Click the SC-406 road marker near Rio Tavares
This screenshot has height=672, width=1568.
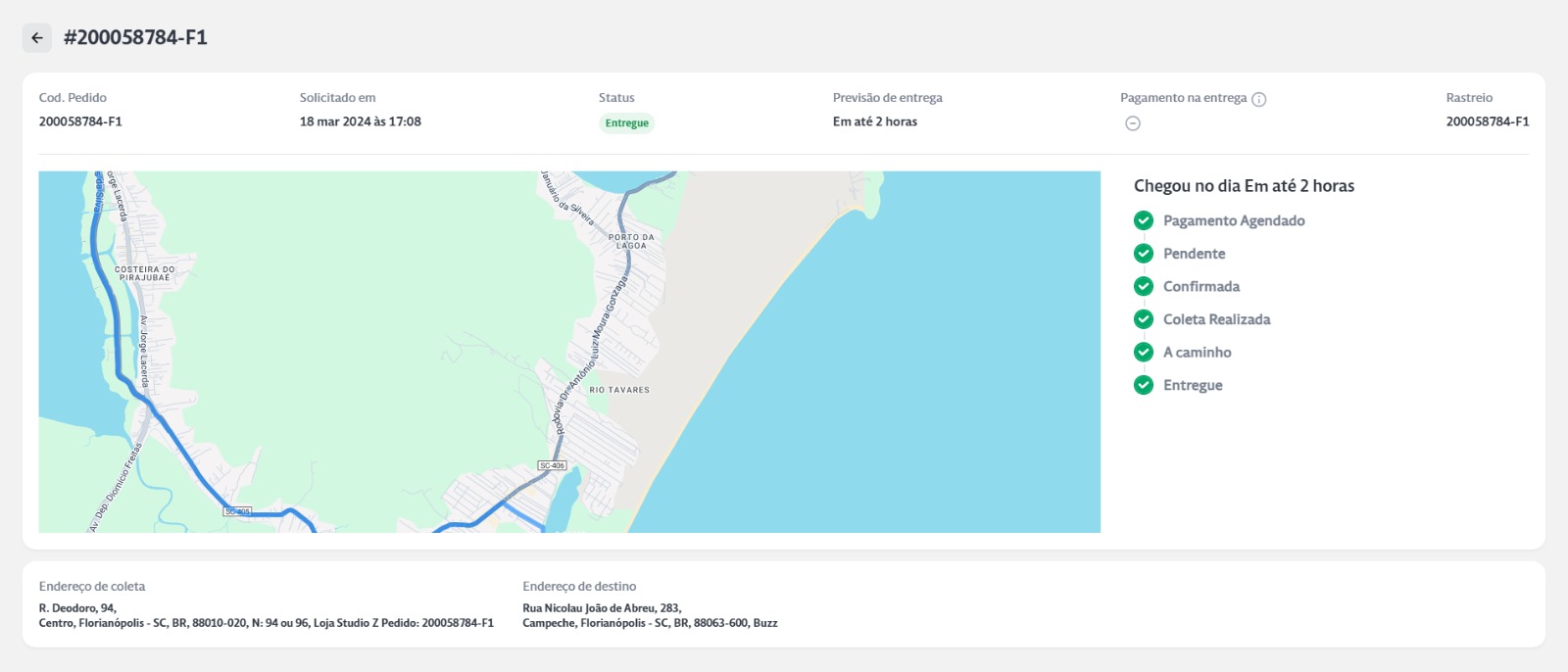[553, 465]
